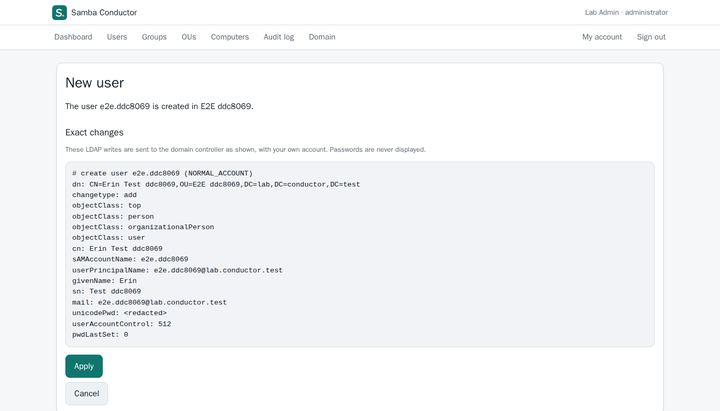Click the sentence 'The user e2e.ddc8069 is created'
720x411 pixels.
[159, 106]
